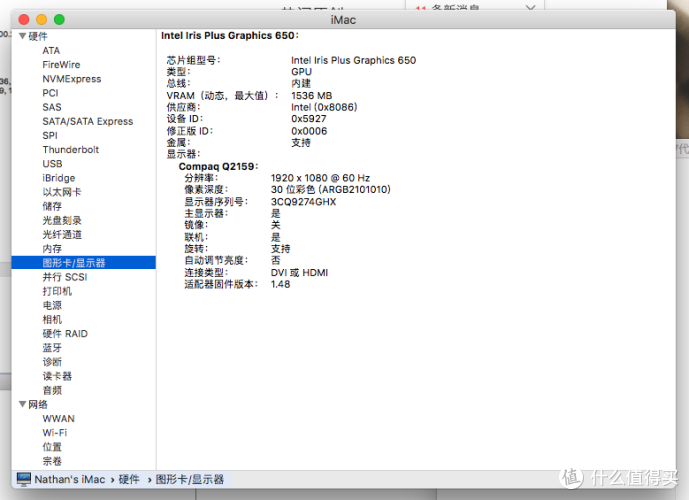689x500 pixels.
Task: Open 并行 SCSI entry
Action: [x=65, y=277]
